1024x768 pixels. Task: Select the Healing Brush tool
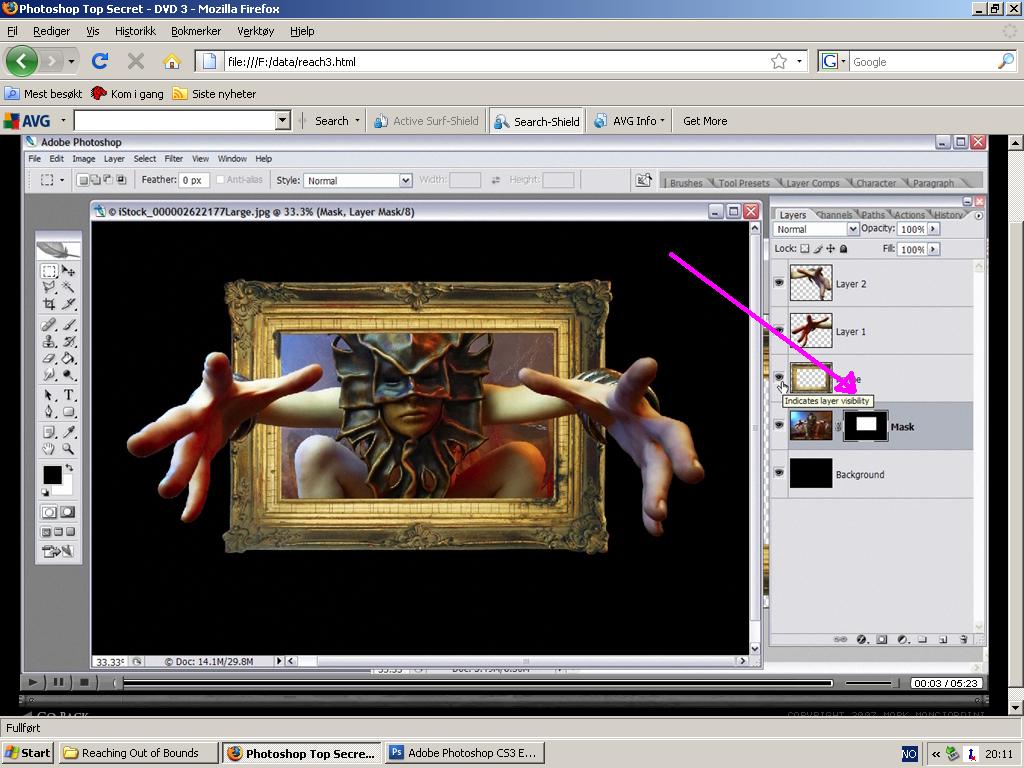49,325
